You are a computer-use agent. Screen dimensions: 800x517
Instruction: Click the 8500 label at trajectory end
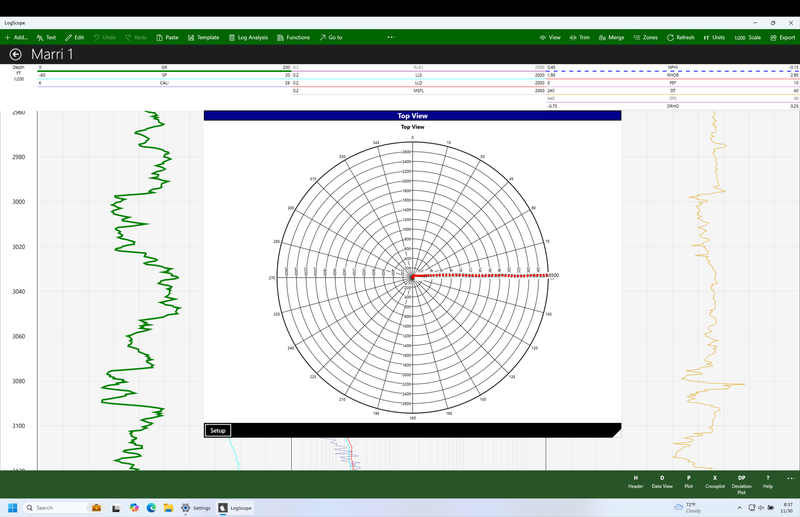tap(554, 275)
